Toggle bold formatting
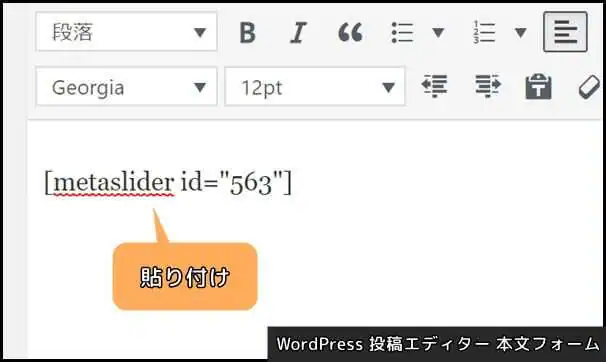The width and height of the screenshot is (606, 362). [x=247, y=32]
